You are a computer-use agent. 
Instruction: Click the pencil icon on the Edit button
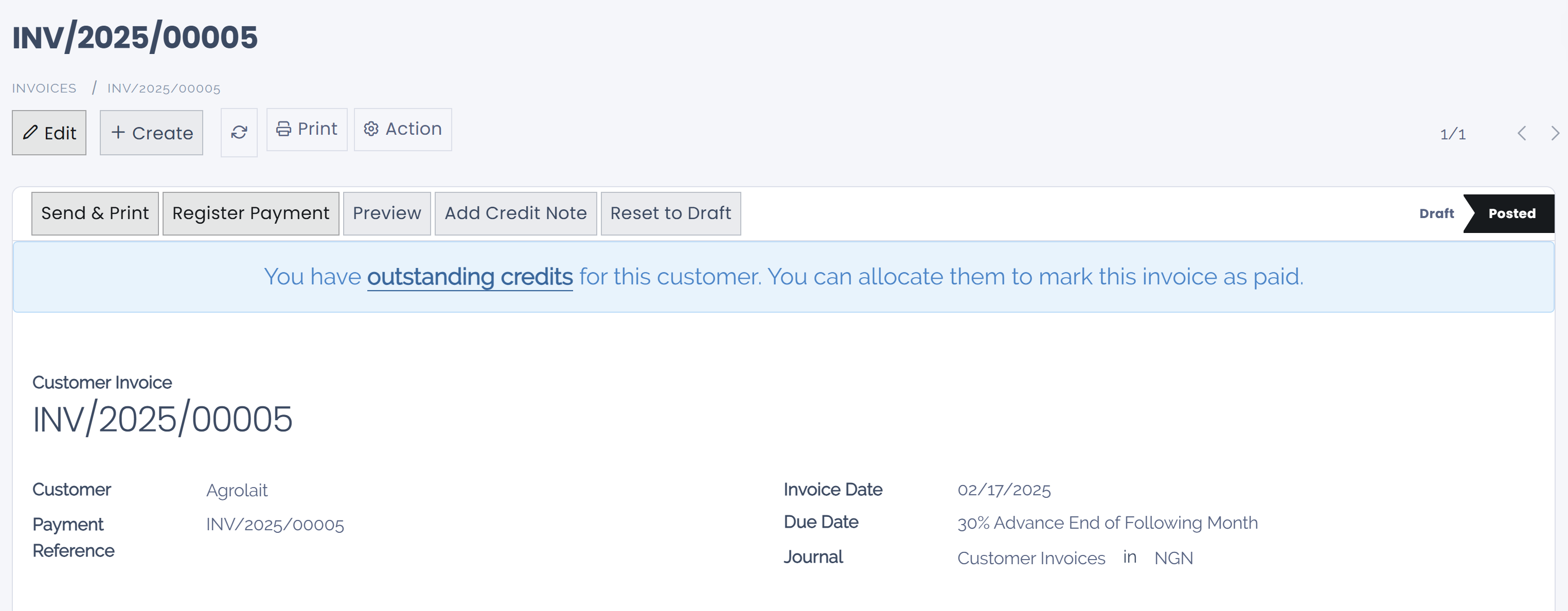30,132
